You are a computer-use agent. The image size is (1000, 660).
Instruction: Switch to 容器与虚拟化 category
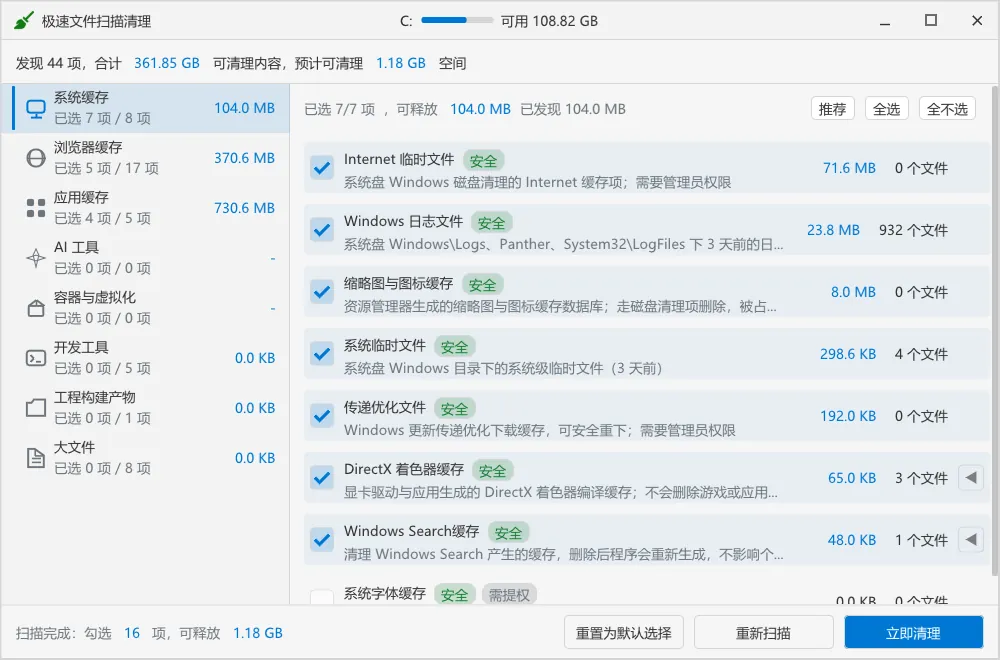(x=145, y=307)
